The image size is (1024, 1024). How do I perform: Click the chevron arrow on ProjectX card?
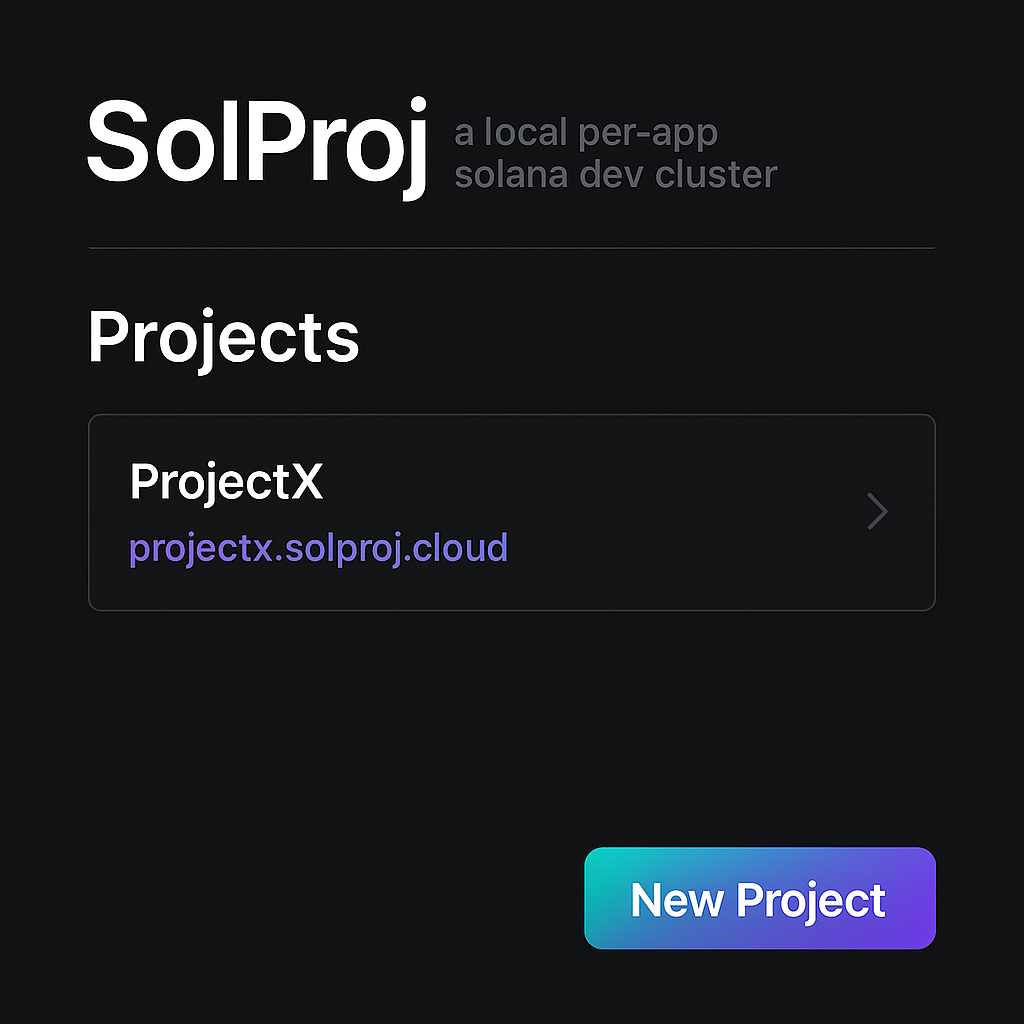(x=877, y=512)
